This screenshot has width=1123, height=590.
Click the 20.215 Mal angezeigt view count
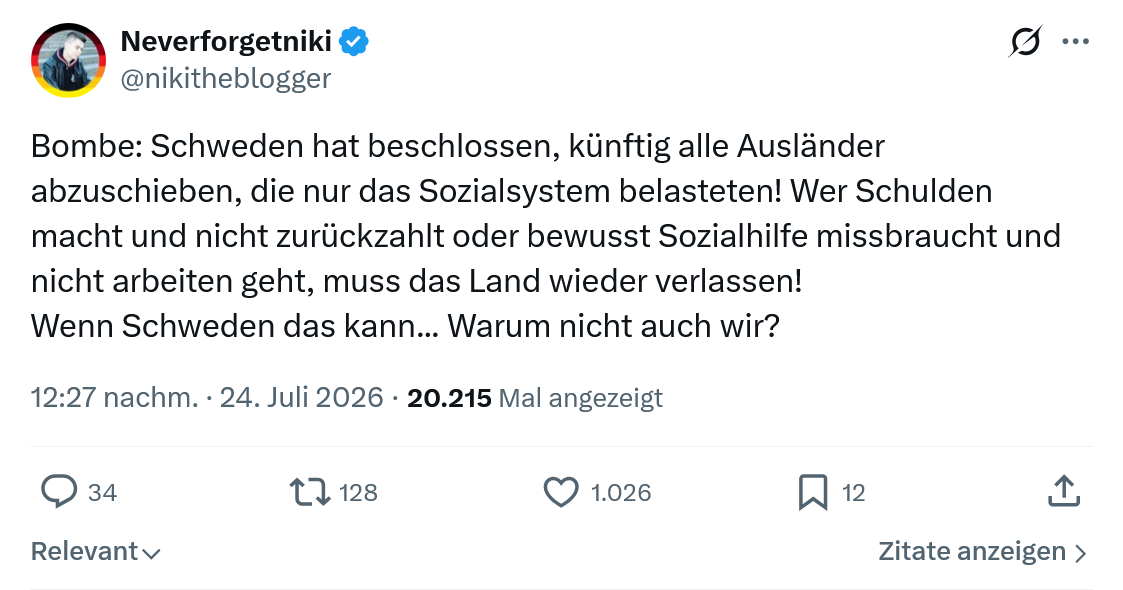pos(535,398)
